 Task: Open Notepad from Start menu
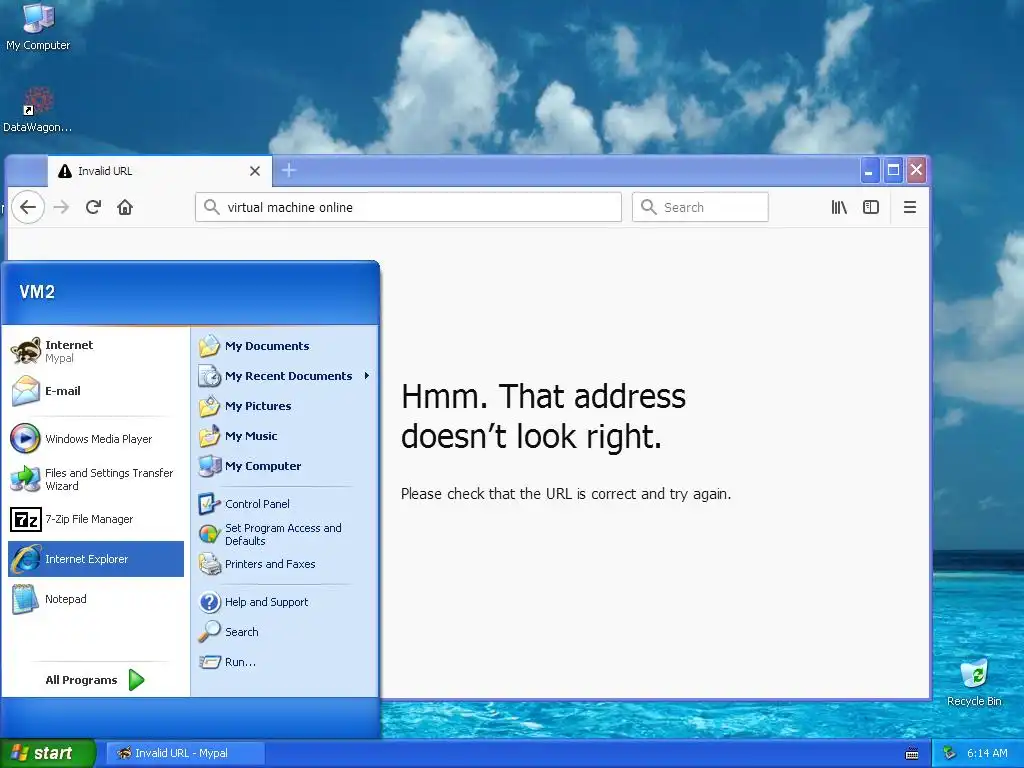tap(96, 599)
